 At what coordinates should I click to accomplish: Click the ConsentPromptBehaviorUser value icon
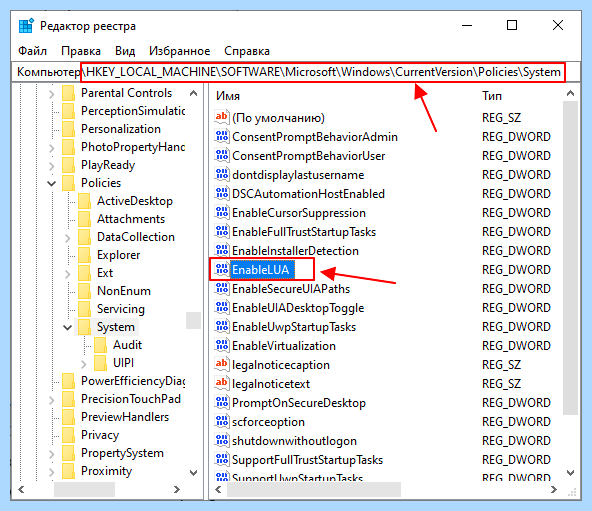click(x=222, y=155)
